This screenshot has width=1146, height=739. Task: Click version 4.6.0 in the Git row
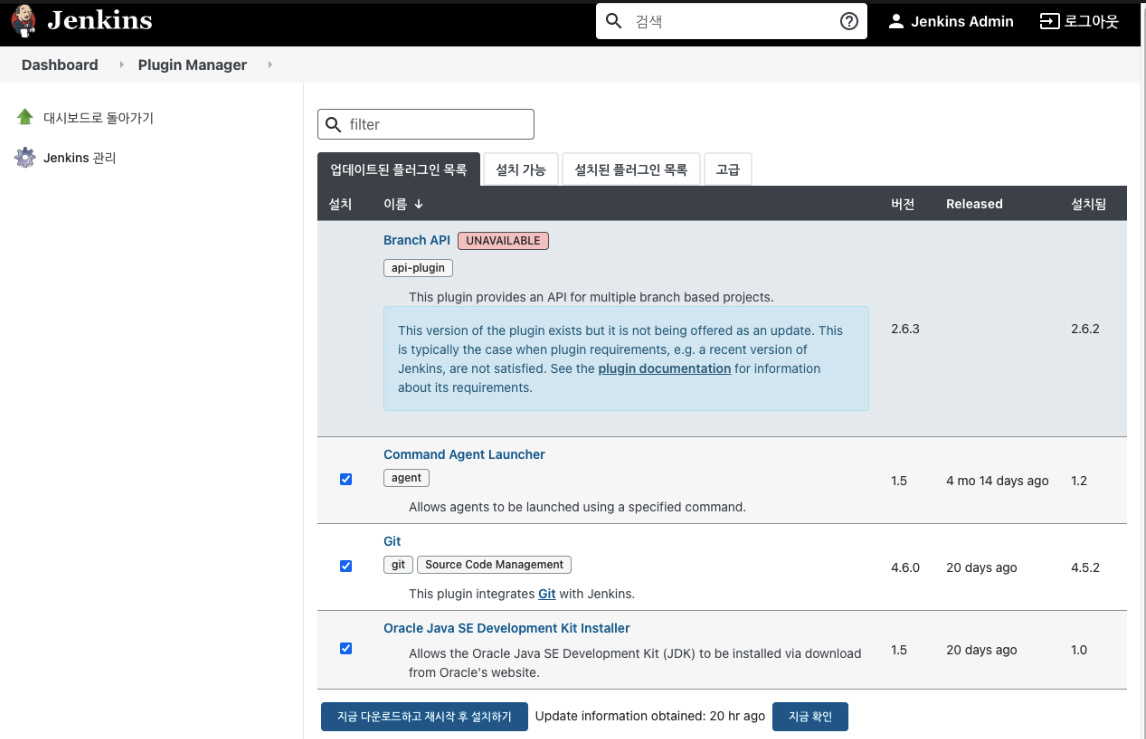[x=905, y=567]
